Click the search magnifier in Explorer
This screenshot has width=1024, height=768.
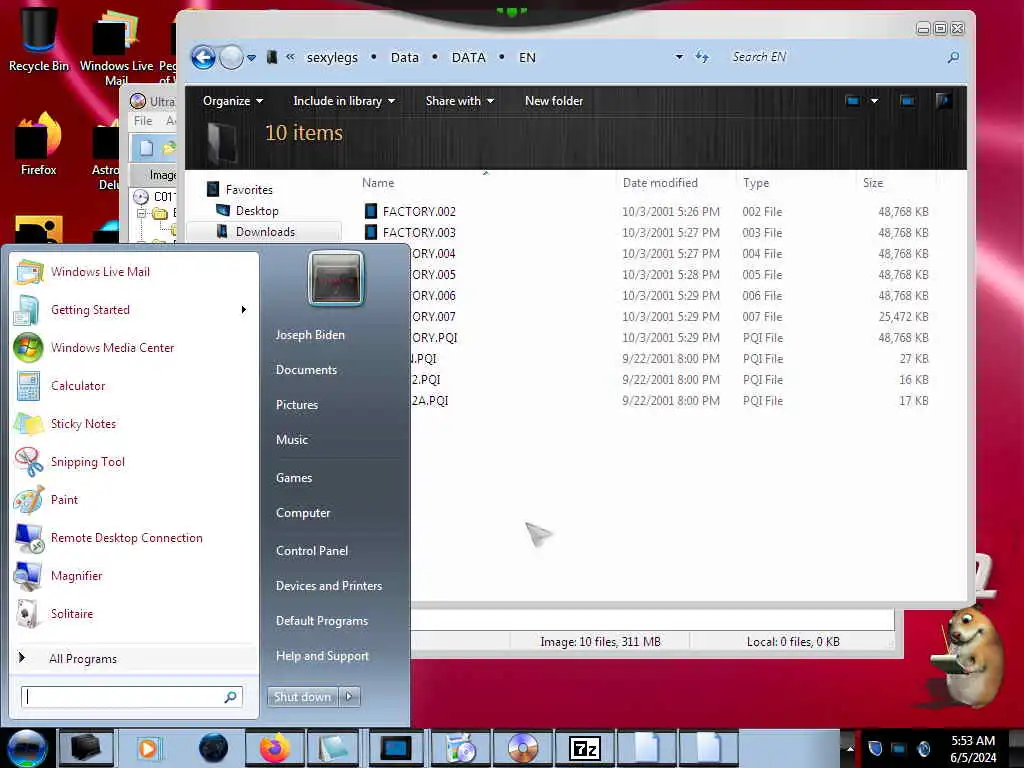pyautogui.click(x=953, y=57)
